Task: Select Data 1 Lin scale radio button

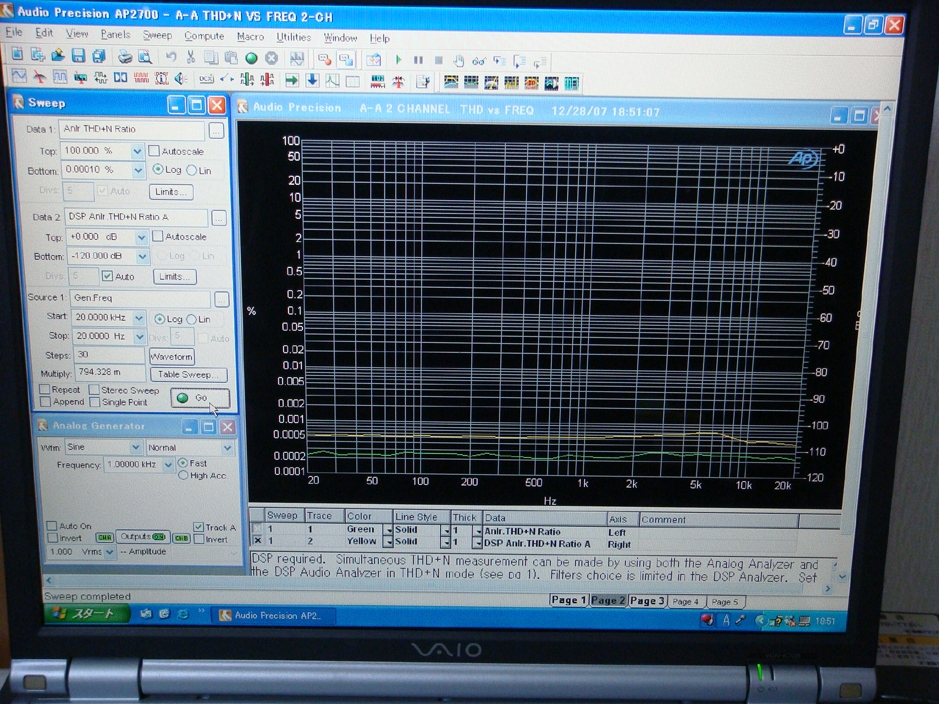Action: pos(192,170)
